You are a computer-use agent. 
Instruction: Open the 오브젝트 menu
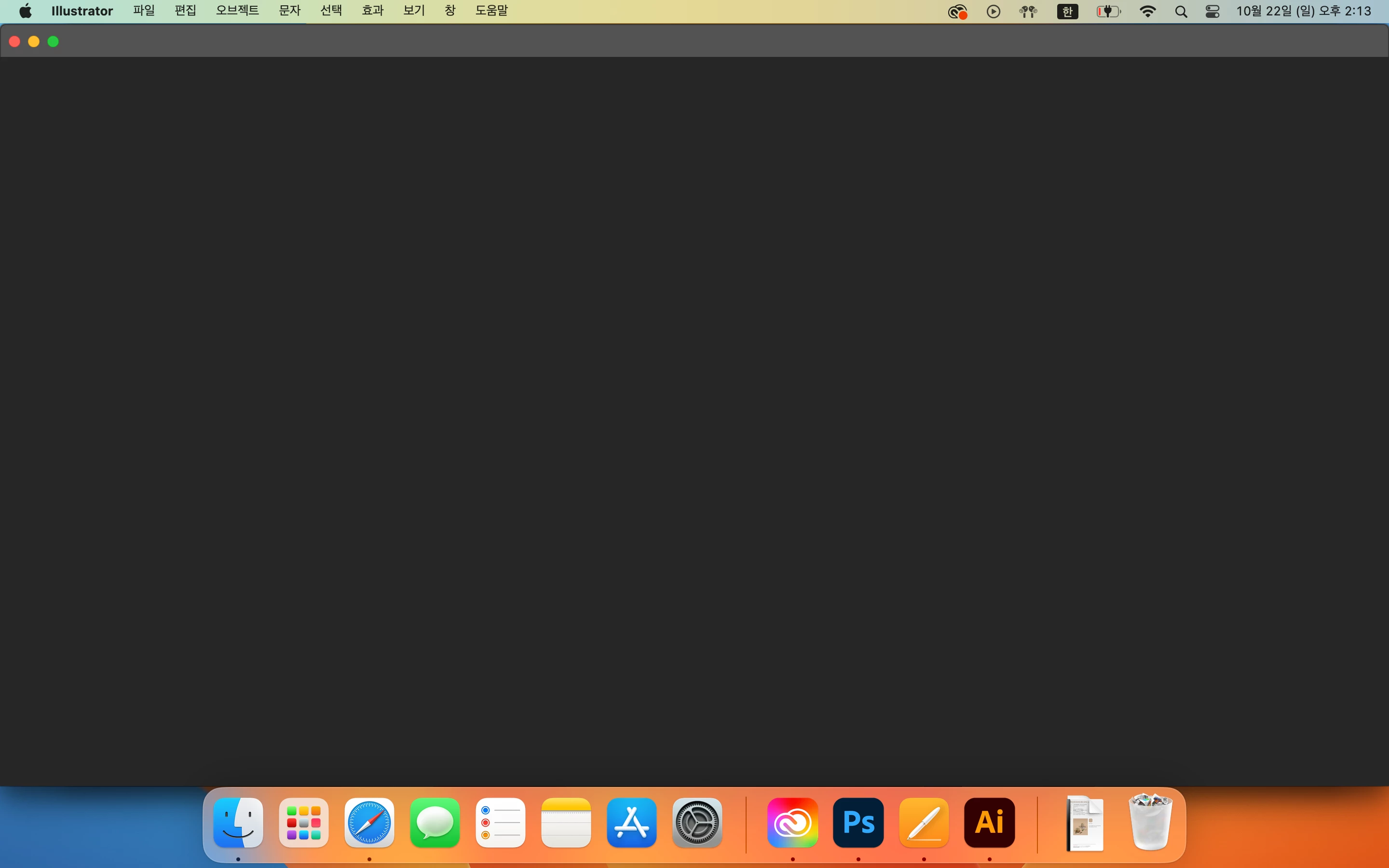point(237,11)
